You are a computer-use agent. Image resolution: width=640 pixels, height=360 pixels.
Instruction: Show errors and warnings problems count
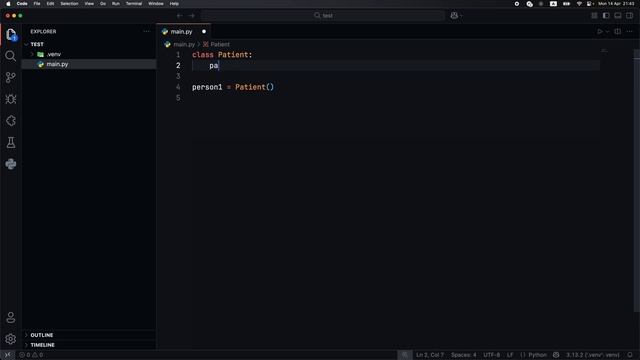click(x=31, y=355)
